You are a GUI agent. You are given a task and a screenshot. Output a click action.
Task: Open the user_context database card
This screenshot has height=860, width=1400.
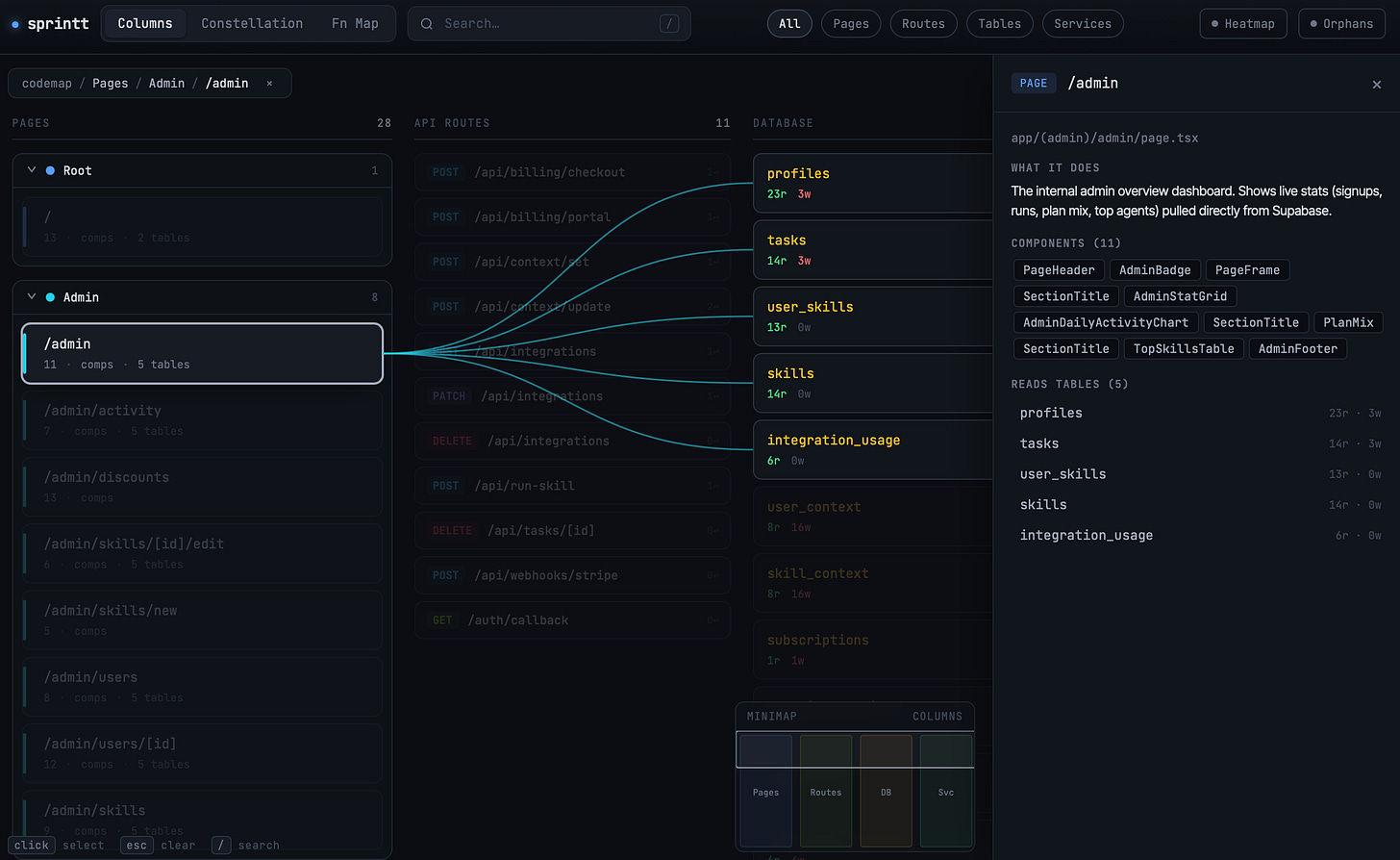point(873,517)
